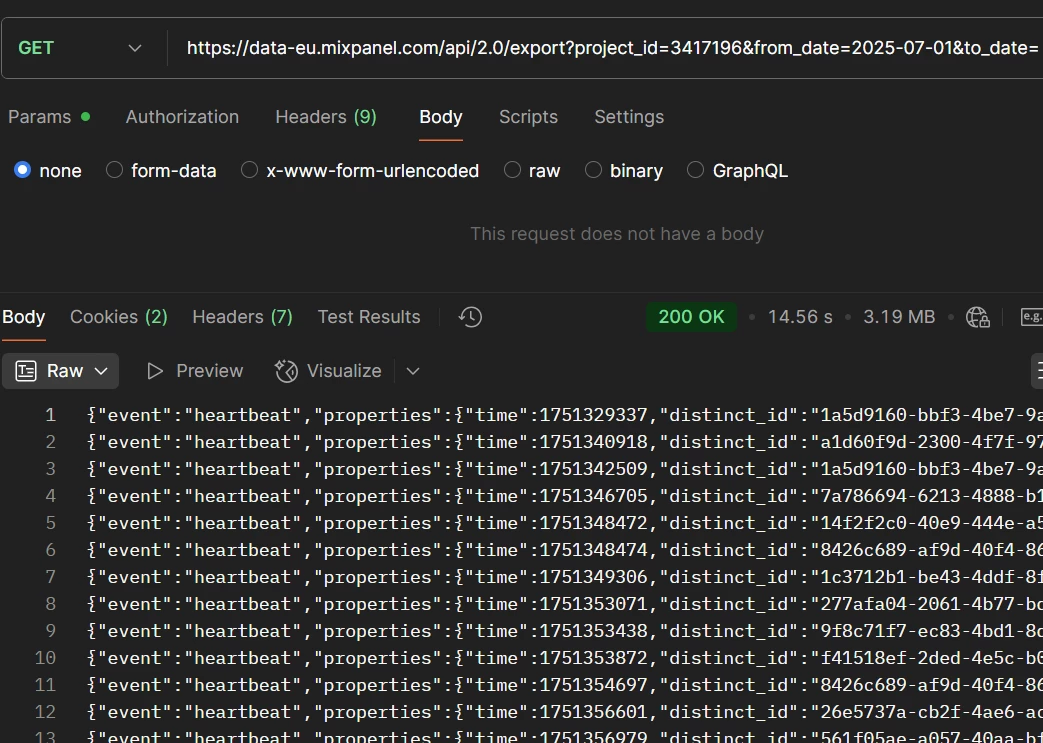
Task: Click the response line with time 1751354697
Action: click(565, 684)
